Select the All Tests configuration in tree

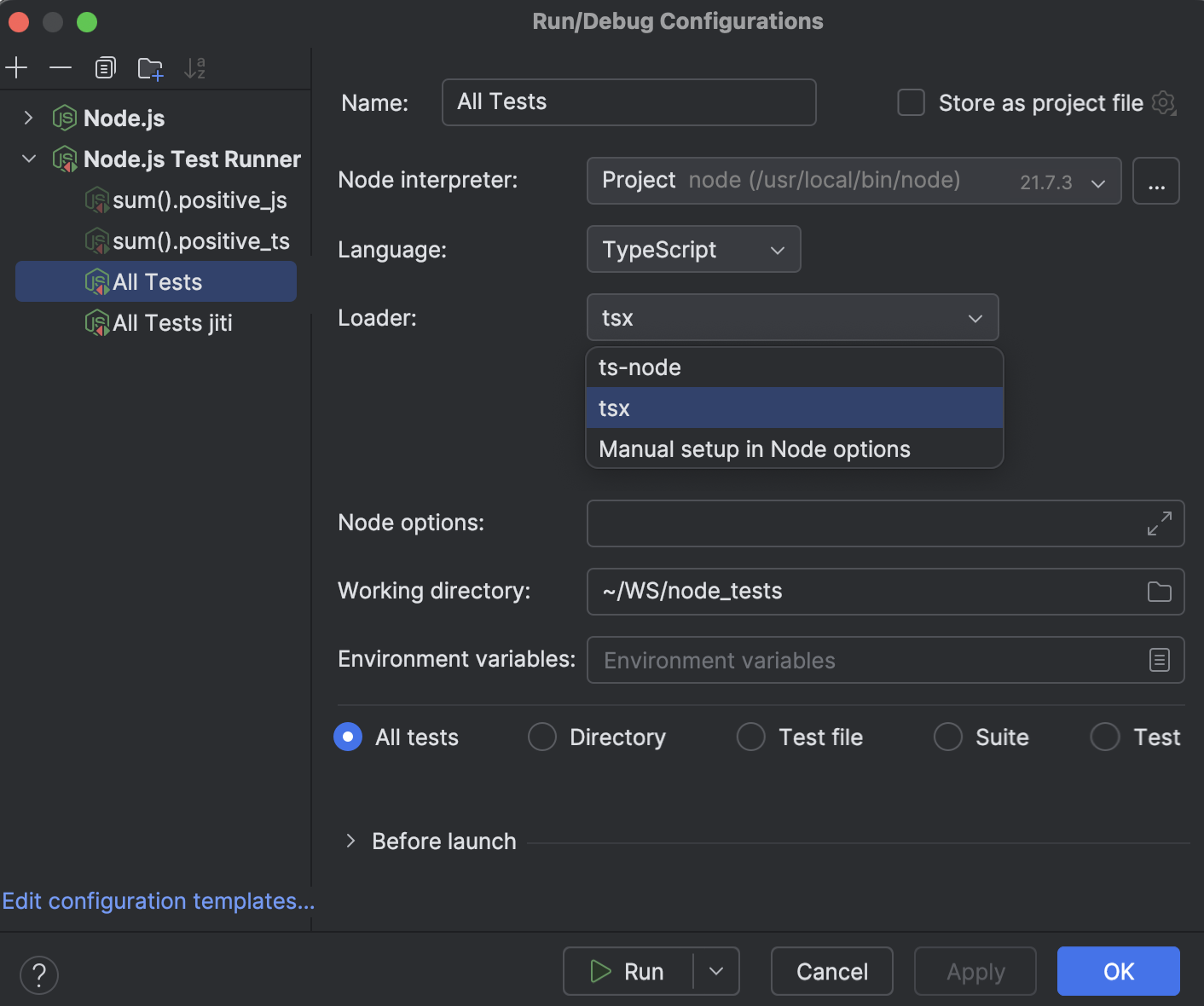point(157,282)
